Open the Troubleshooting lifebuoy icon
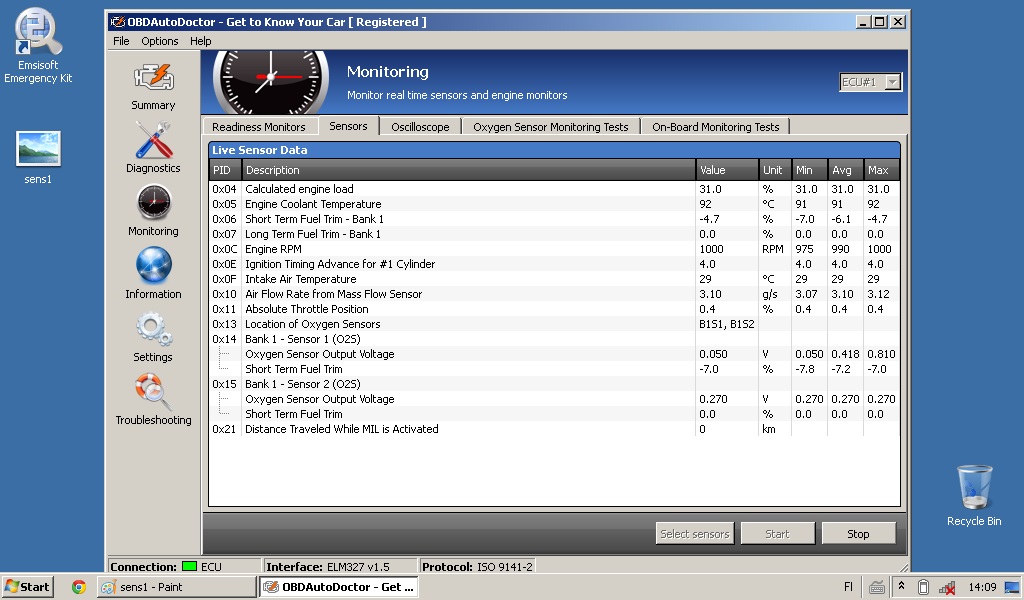Screen dimensions: 1024x600 click(153, 391)
